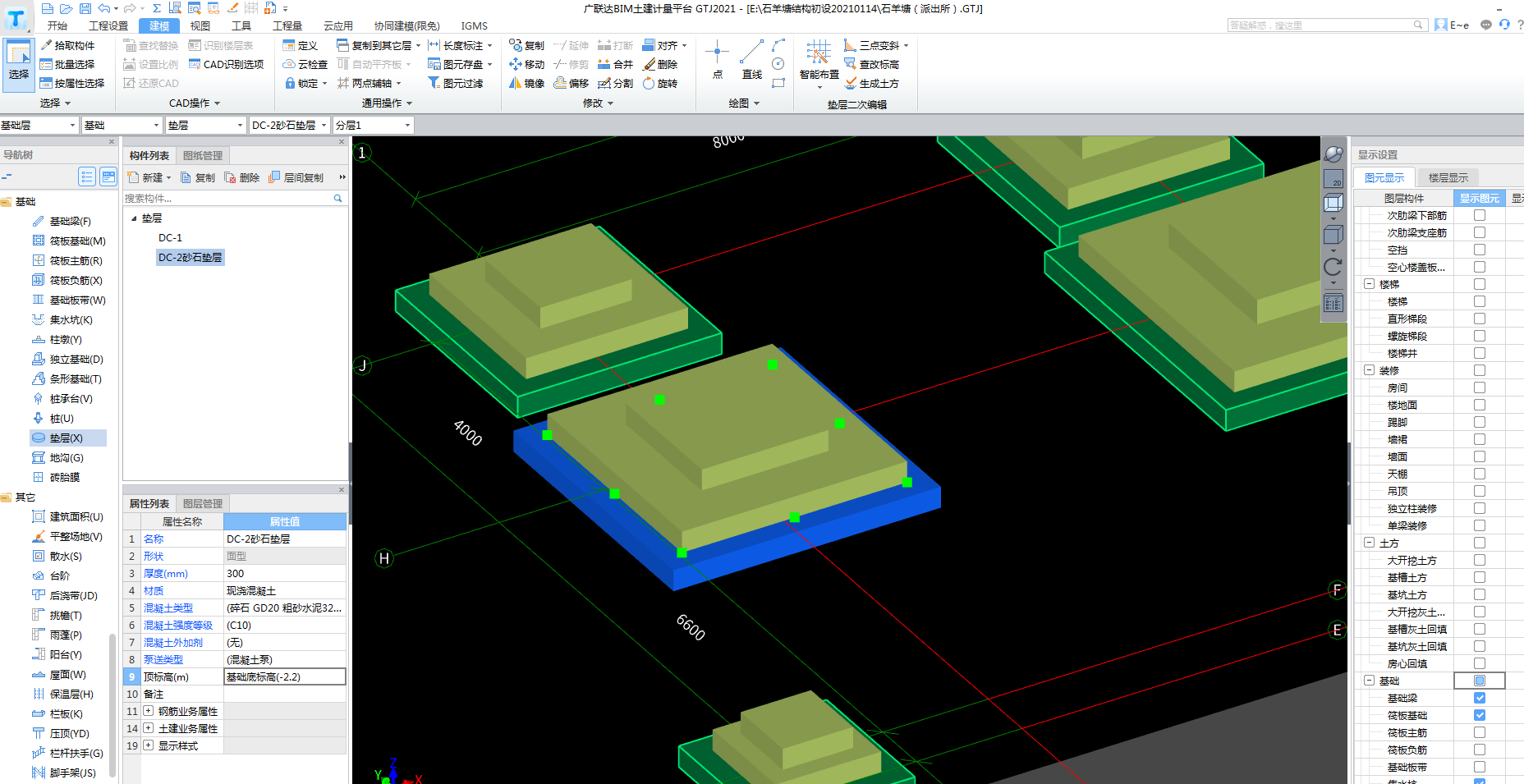
Task: Click the 图元过滤 element filter tool
Action: [456, 83]
